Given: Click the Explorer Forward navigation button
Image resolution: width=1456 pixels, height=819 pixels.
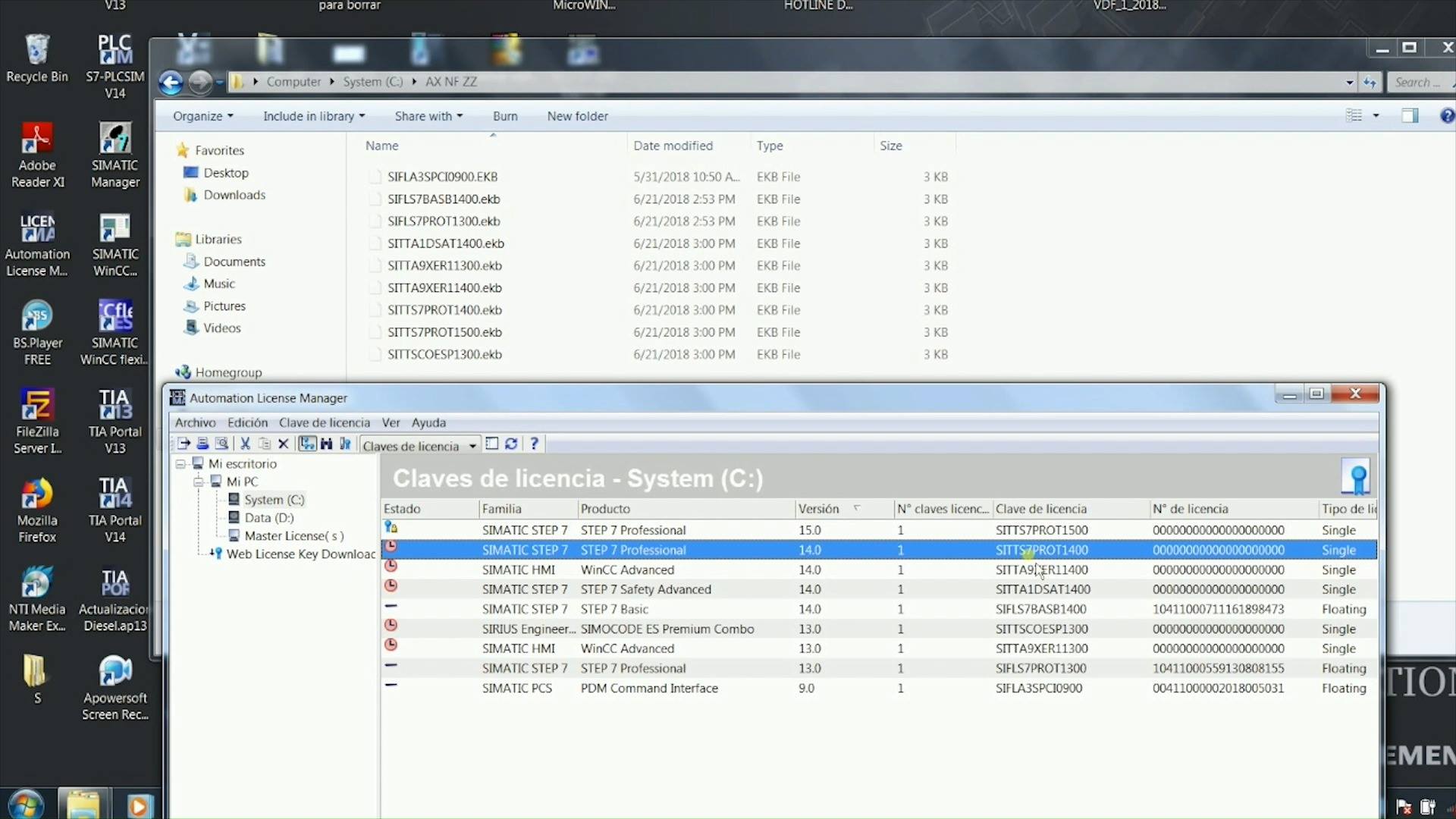Looking at the screenshot, I should pyautogui.click(x=200, y=82).
